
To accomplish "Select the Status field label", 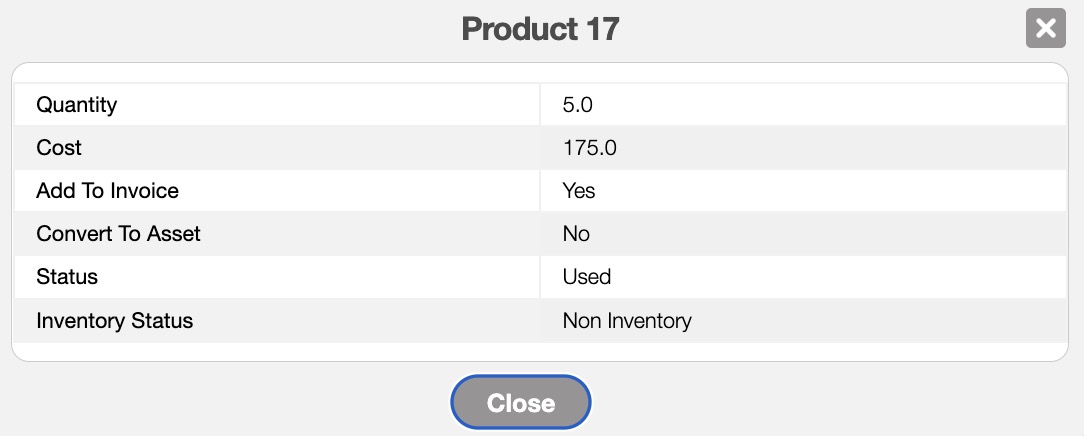I will [x=67, y=277].
